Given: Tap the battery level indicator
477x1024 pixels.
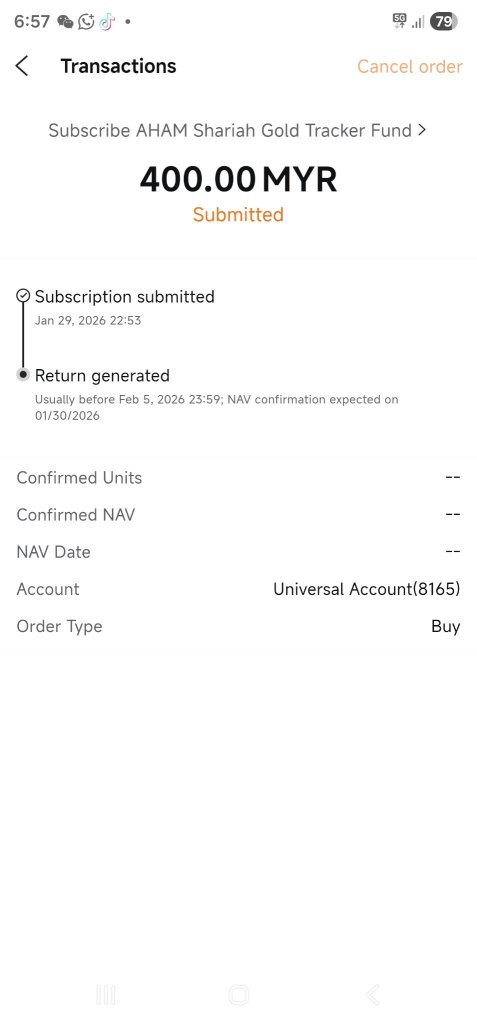Looking at the screenshot, I should click(x=444, y=22).
